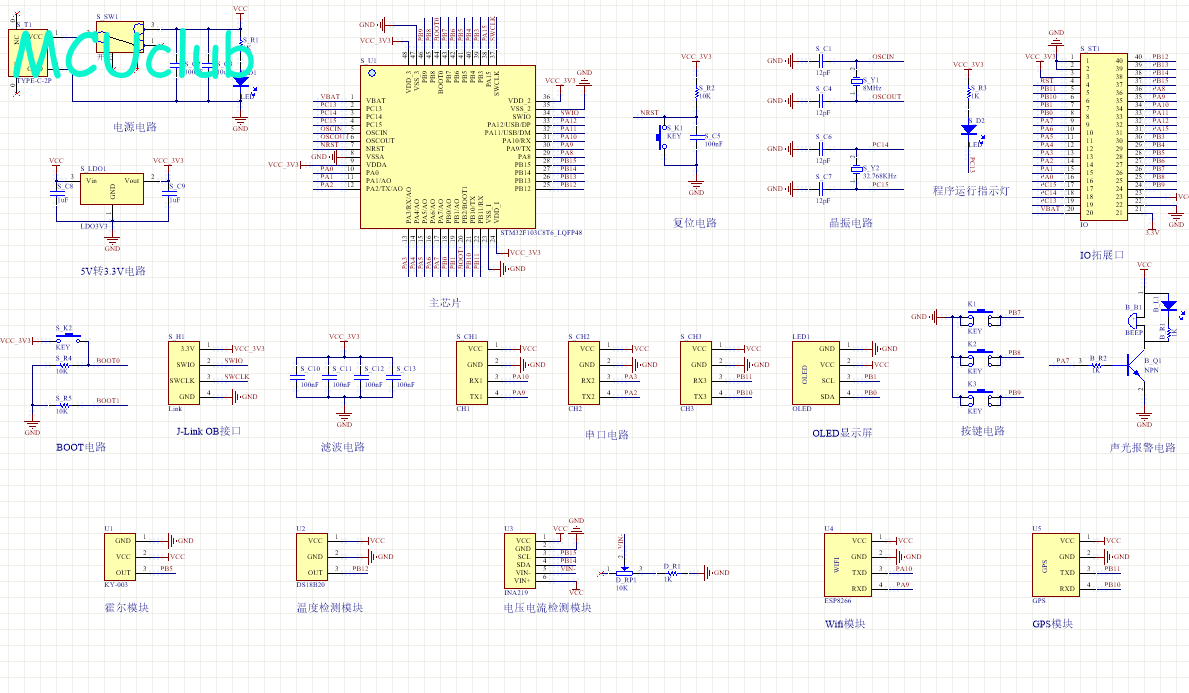Select the S_CH3 serial connector block
This screenshot has width=1189, height=693.
click(x=695, y=372)
